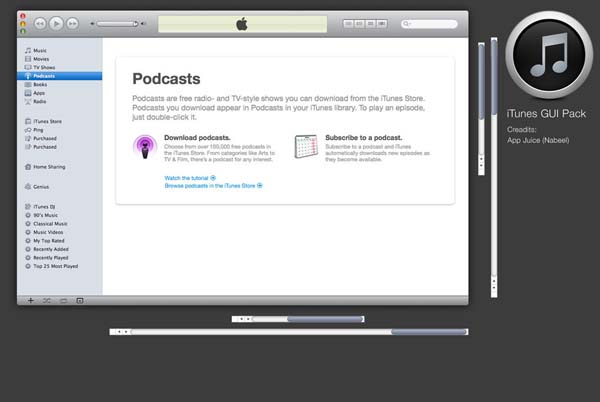The height and width of the screenshot is (402, 600).
Task: Click the Apple logo status display
Action: [243, 24]
